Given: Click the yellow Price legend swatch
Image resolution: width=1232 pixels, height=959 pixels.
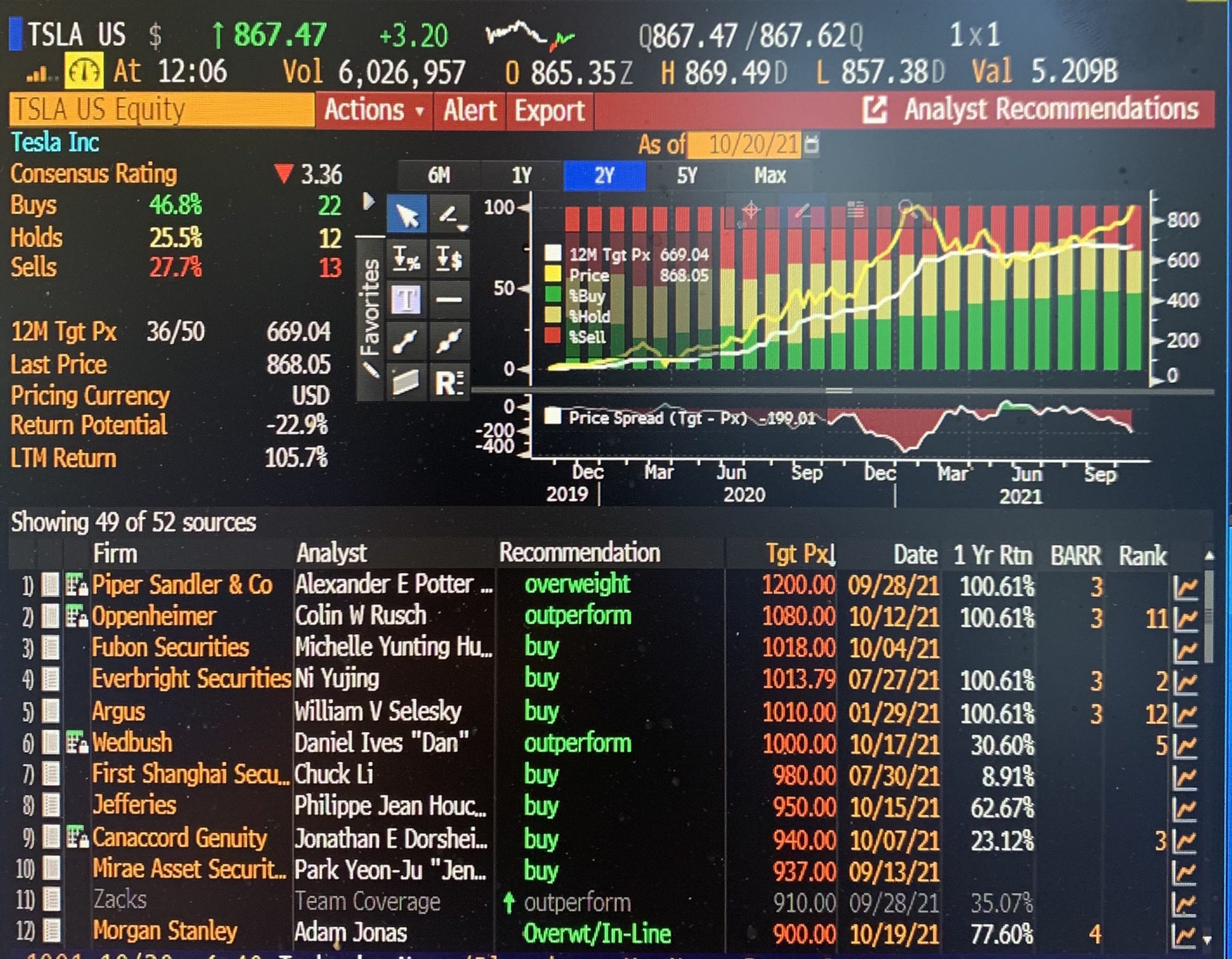Looking at the screenshot, I should pyautogui.click(x=553, y=274).
